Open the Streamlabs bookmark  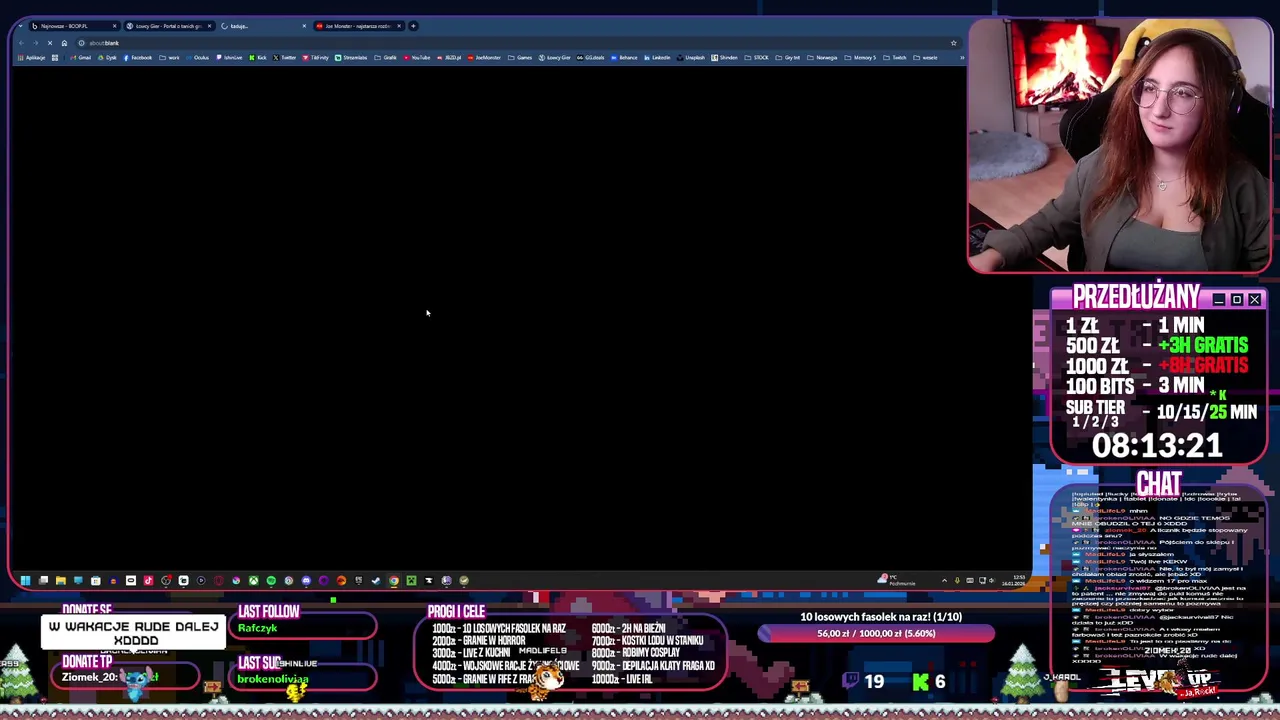point(351,57)
